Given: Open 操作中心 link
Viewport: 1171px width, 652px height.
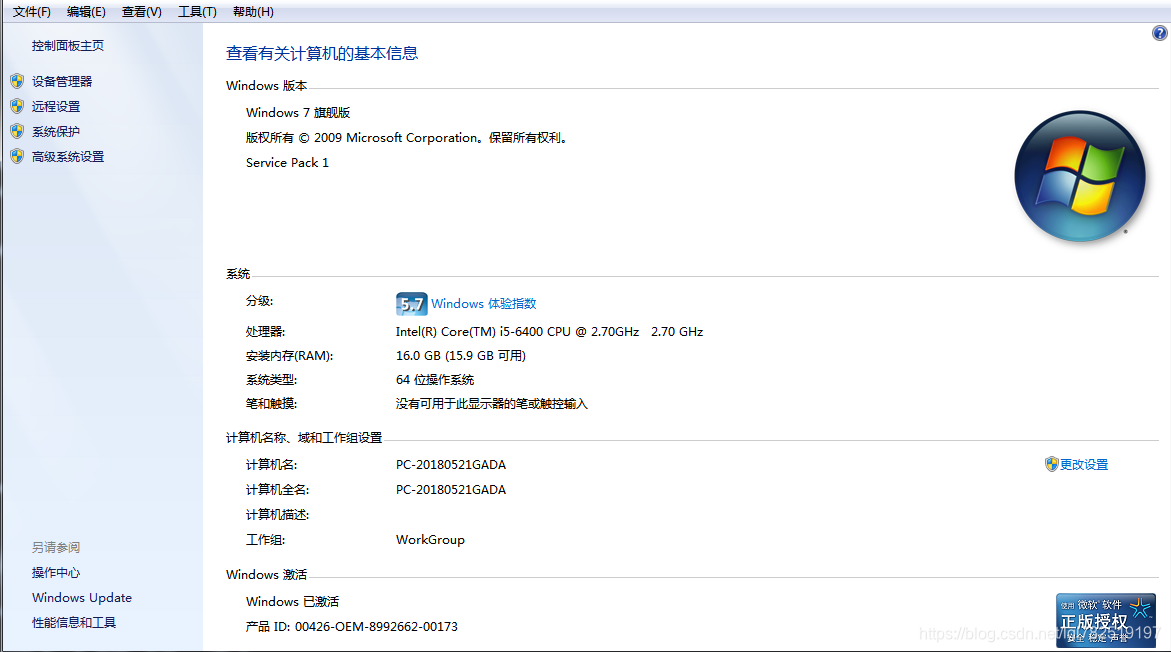Looking at the screenshot, I should [x=56, y=573].
